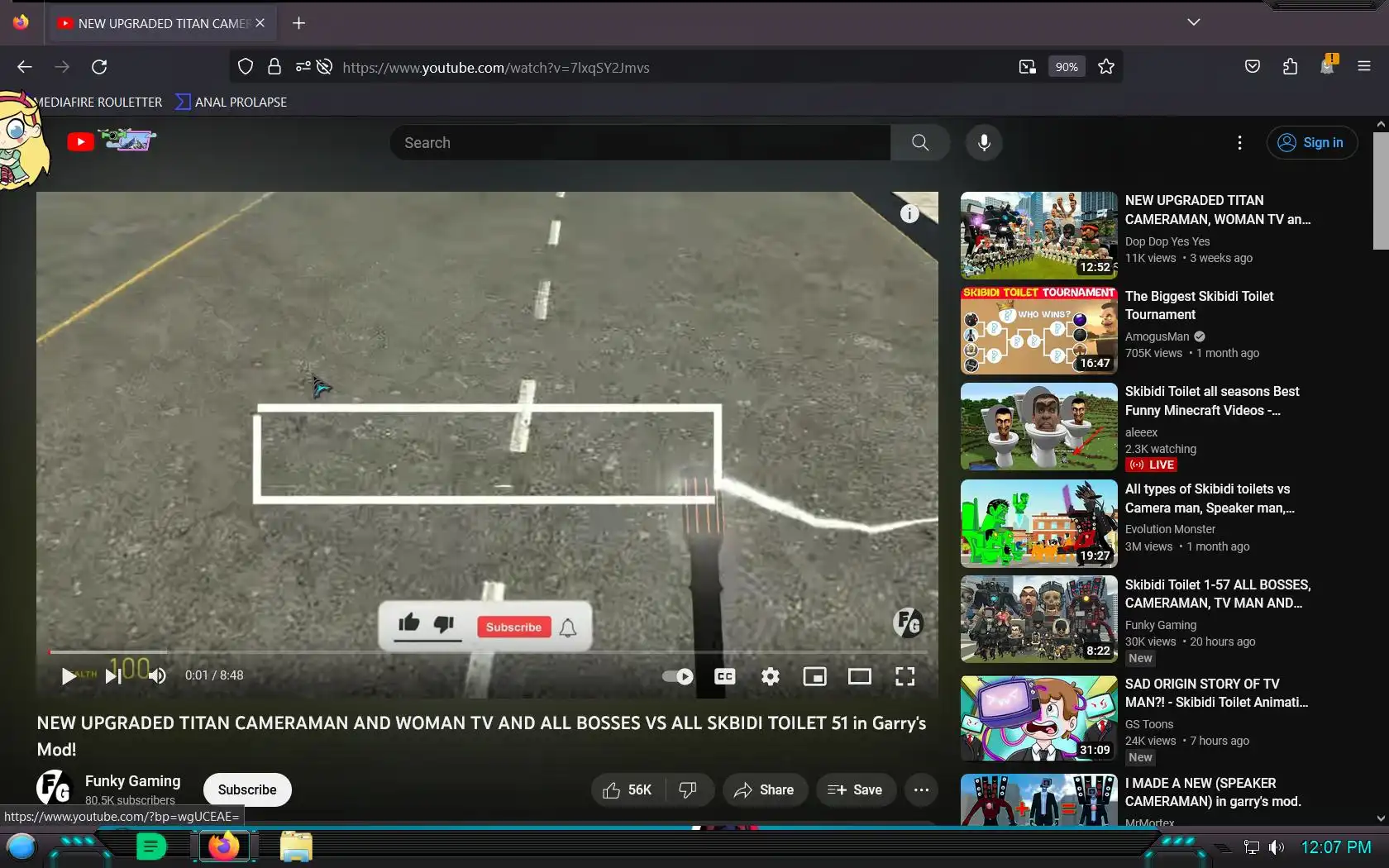Select the NEW UPGRADED TITAN CAMER tab
Viewport: 1389px width, 868px height.
pyautogui.click(x=162, y=23)
